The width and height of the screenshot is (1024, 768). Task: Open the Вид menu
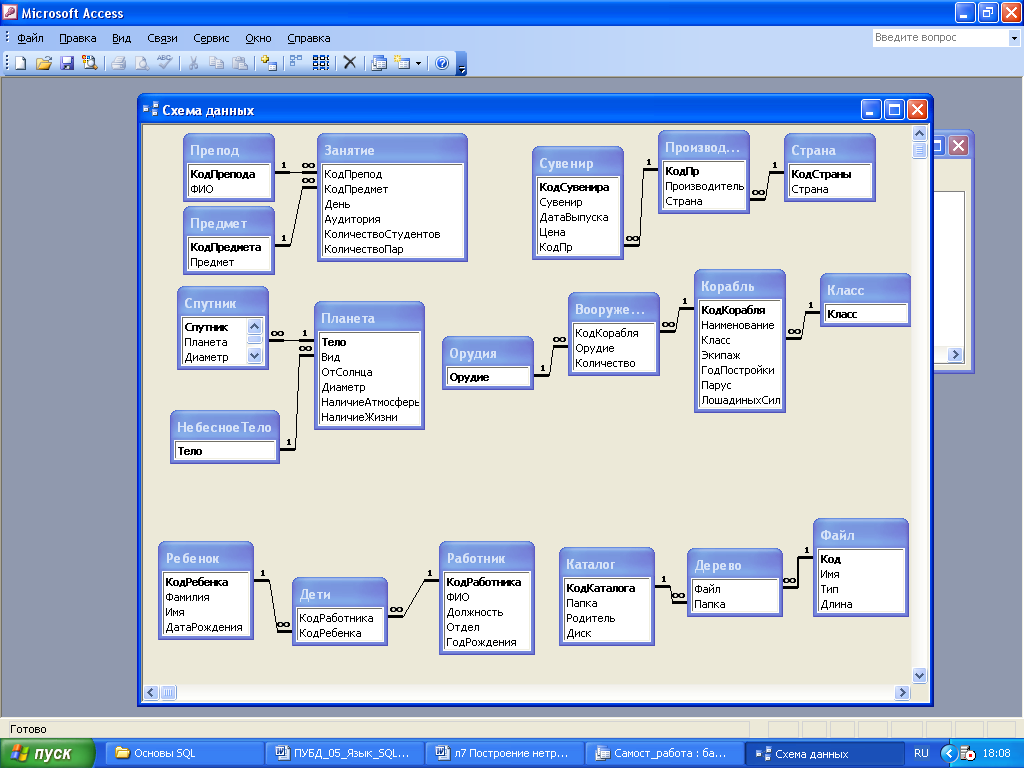point(121,38)
